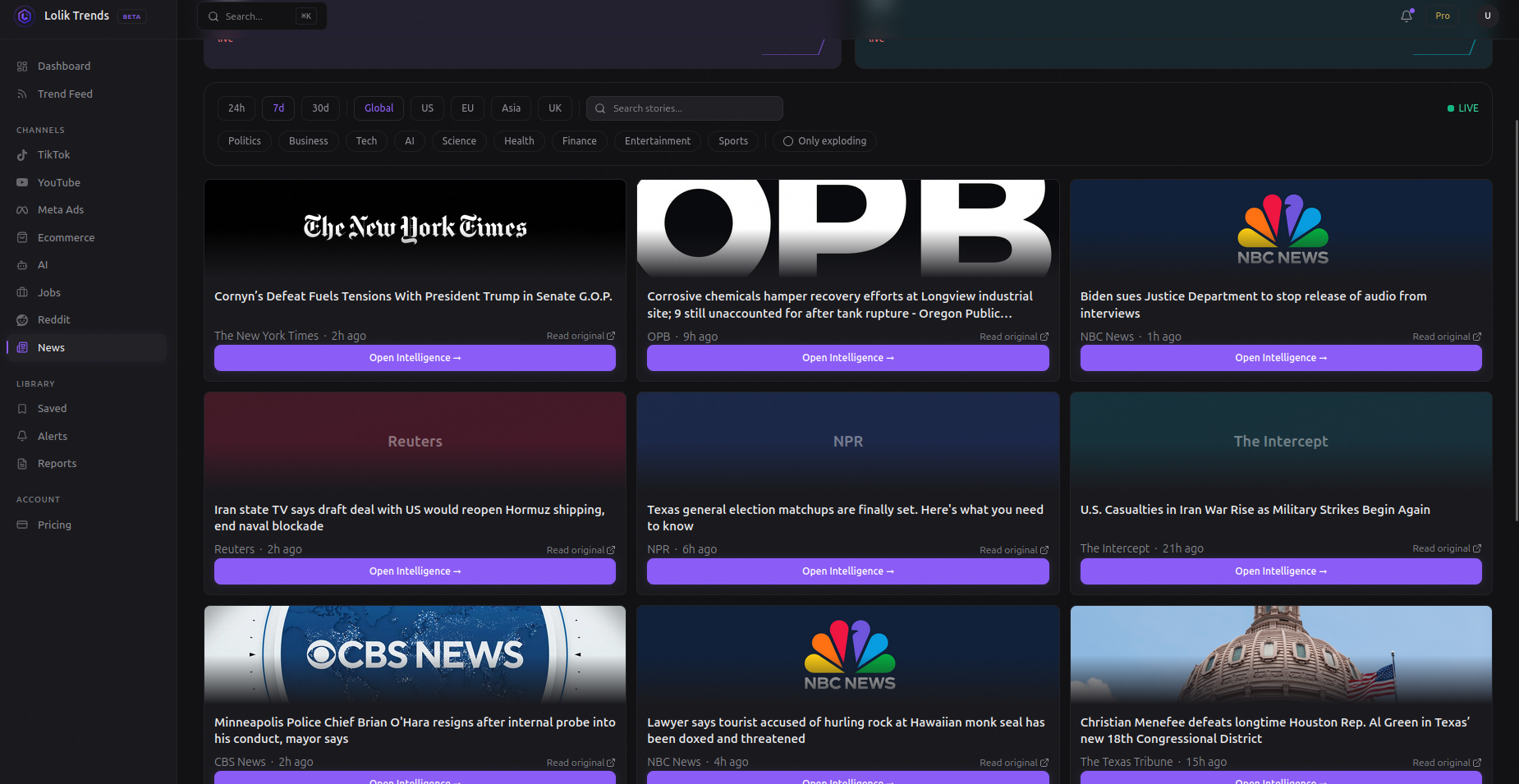Filter stories by Tech category
1519x784 pixels.
(x=366, y=141)
